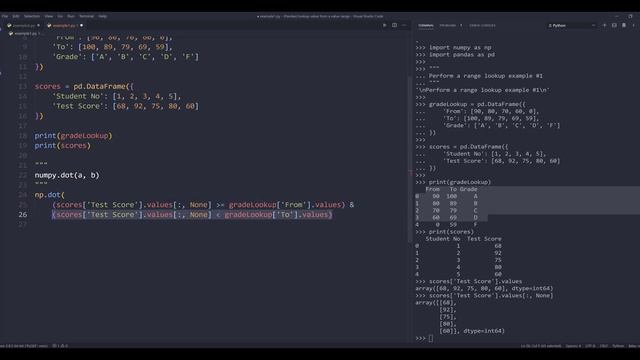
Task: Click 'numpy.dot(a, b)' on line 22
Action: click(67, 176)
